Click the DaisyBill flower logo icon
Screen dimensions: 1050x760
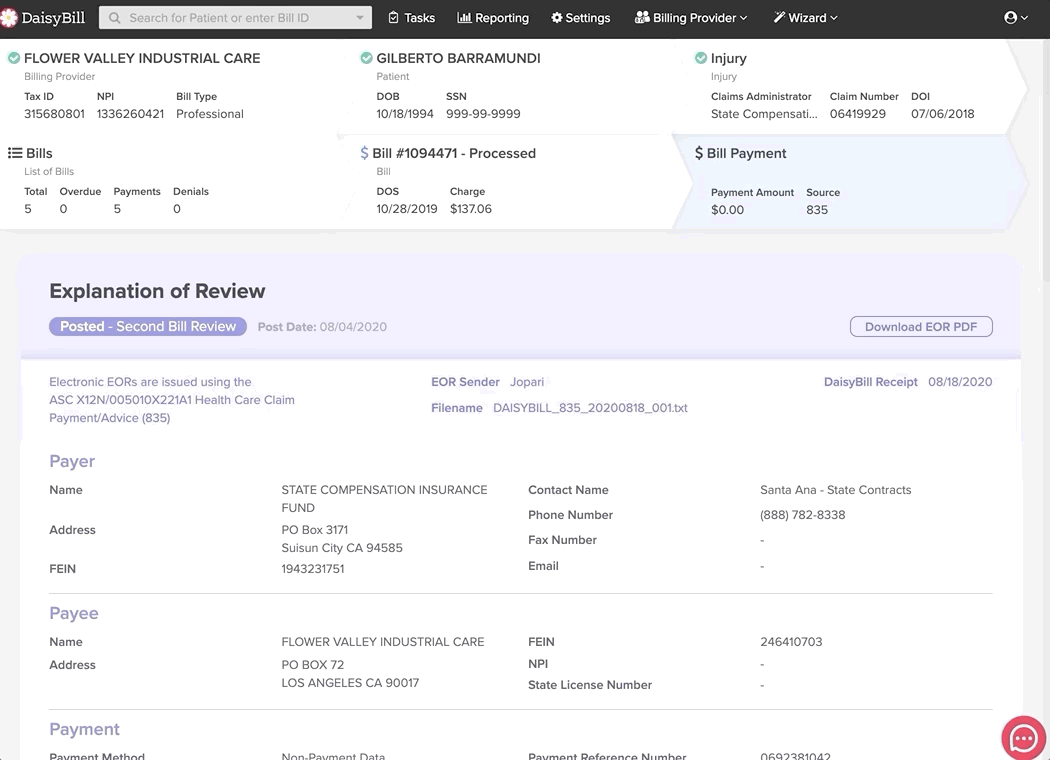[x=10, y=18]
